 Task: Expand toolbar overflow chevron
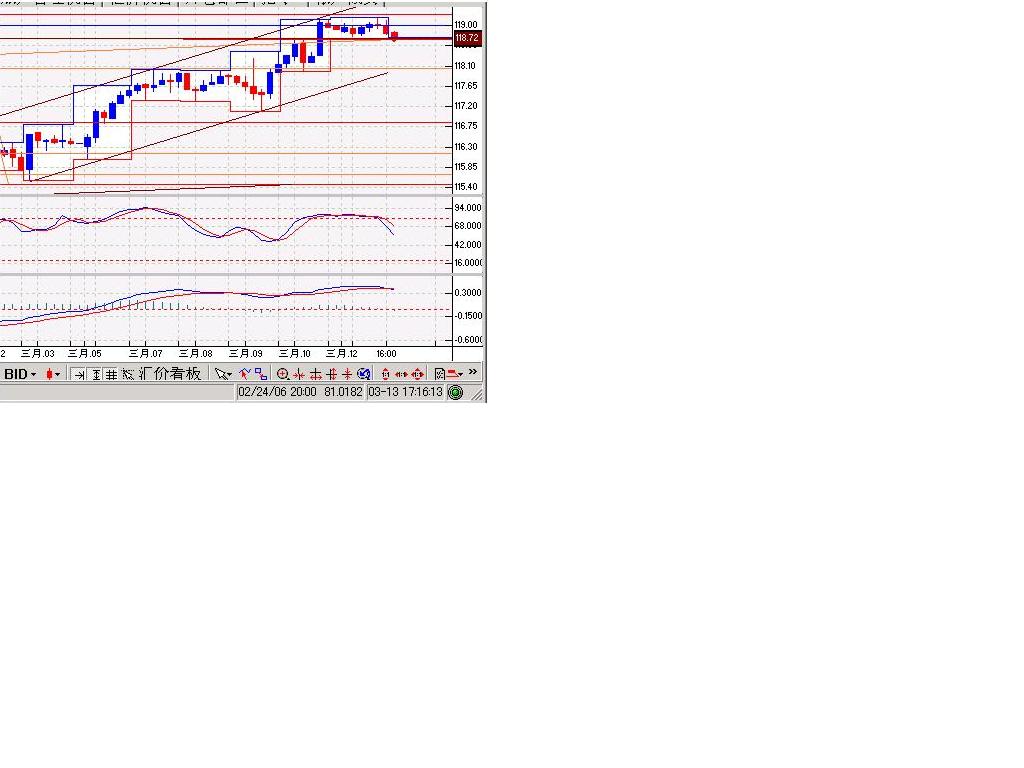click(x=473, y=372)
